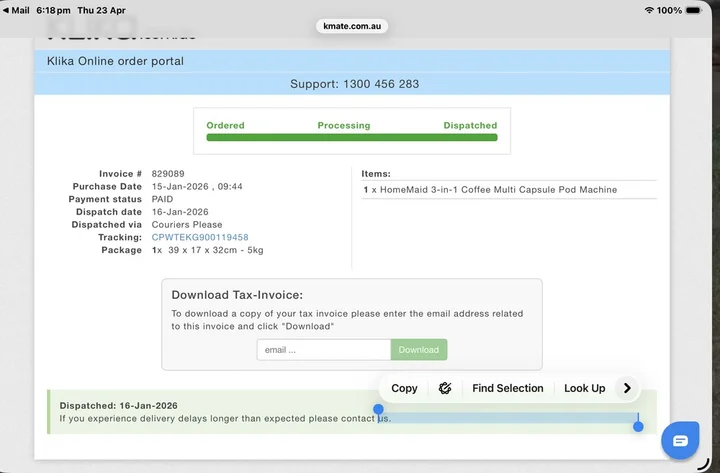720x473 pixels.
Task: Click the 'Dispatch date' label
Action: [x=109, y=212]
